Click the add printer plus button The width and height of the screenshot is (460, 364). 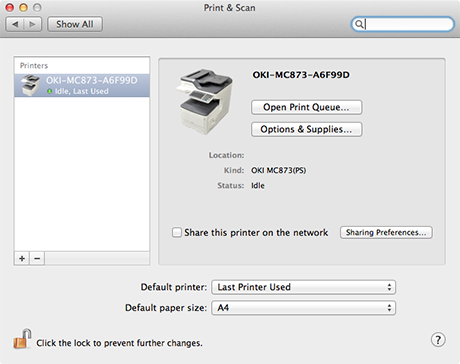click(x=22, y=258)
